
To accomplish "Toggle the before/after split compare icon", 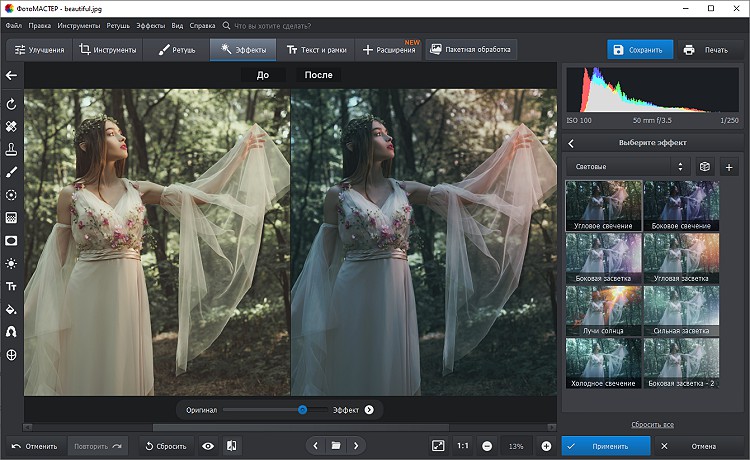I will (x=231, y=446).
